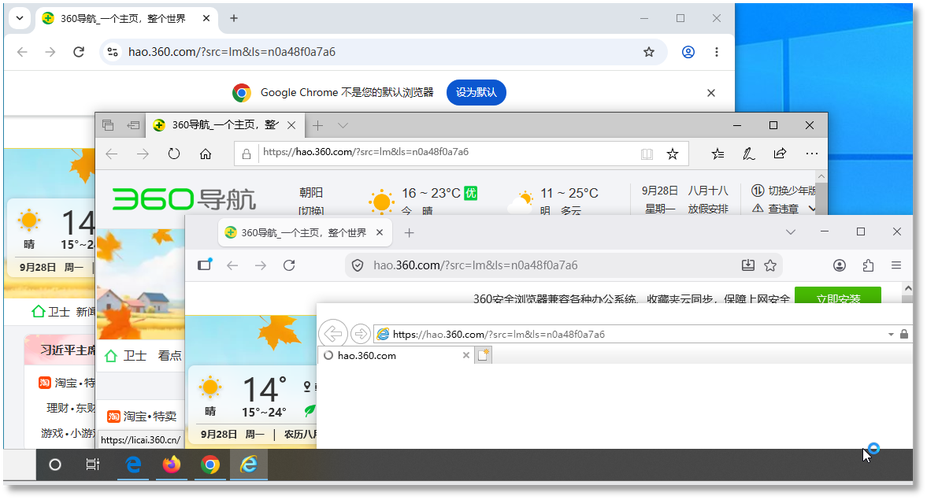927x500 pixels.
Task: Open Task View on taskbar
Action: 93,465
